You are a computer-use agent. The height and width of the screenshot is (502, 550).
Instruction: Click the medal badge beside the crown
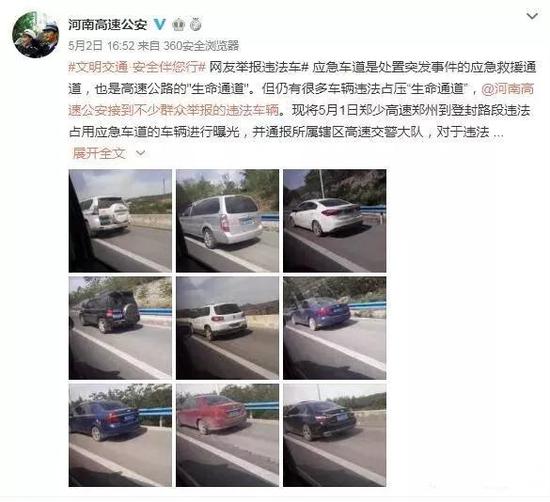[196, 25]
